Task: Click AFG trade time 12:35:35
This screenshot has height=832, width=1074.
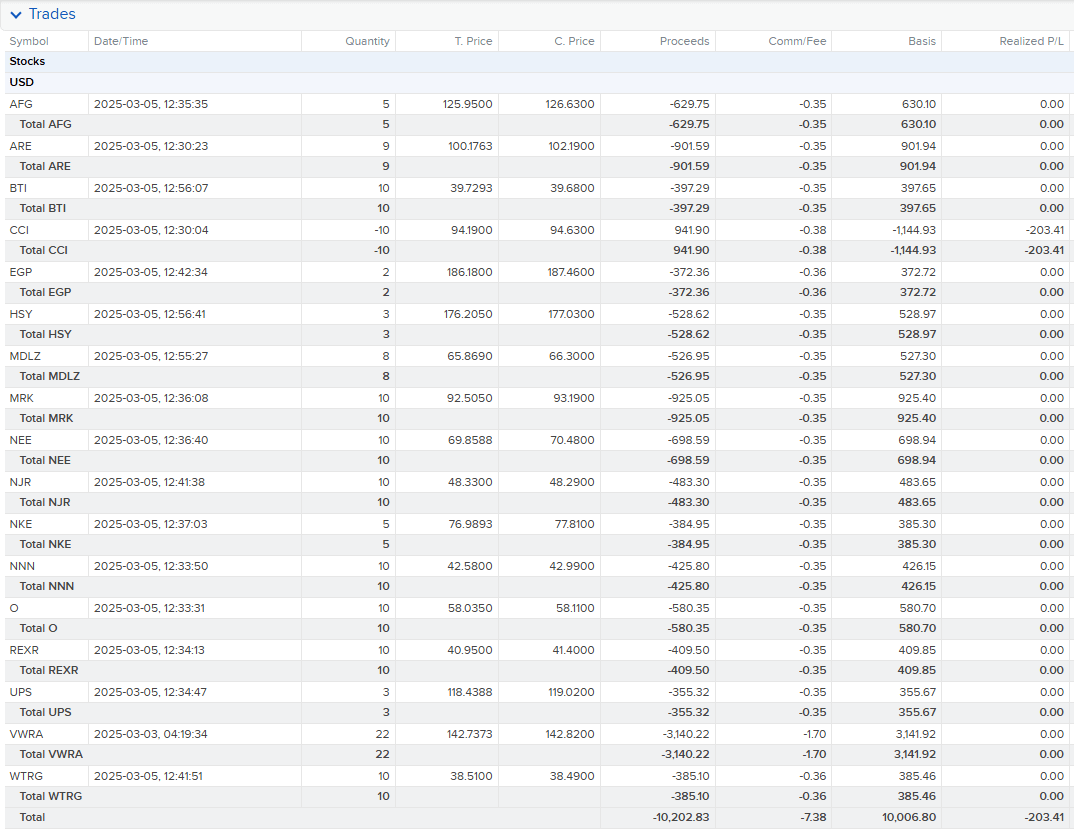Action: (151, 104)
